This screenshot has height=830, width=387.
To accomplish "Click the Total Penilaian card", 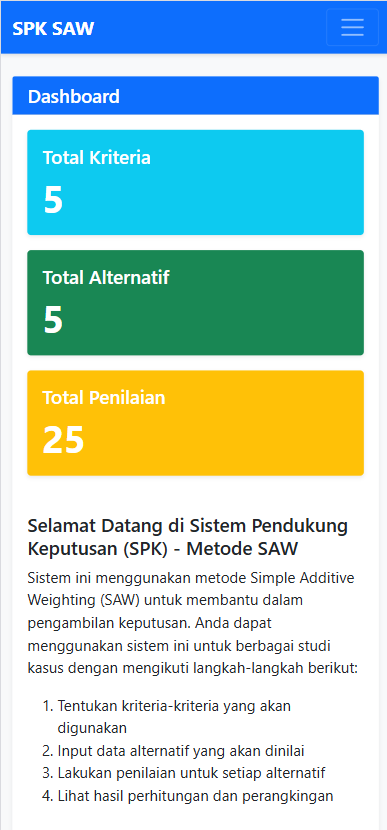I will click(x=195, y=422).
